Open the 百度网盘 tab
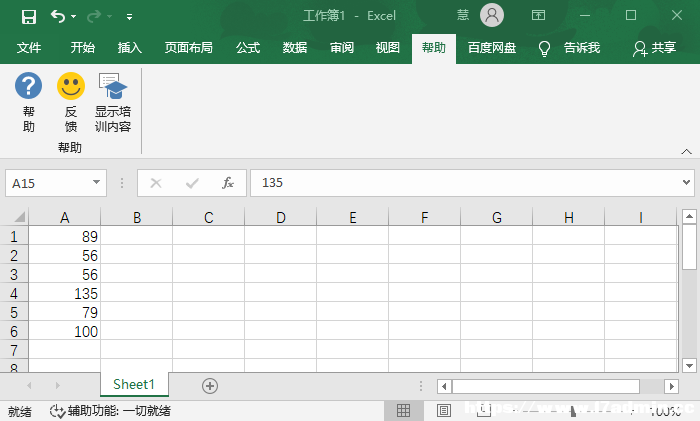The height and width of the screenshot is (421, 700). tap(492, 48)
